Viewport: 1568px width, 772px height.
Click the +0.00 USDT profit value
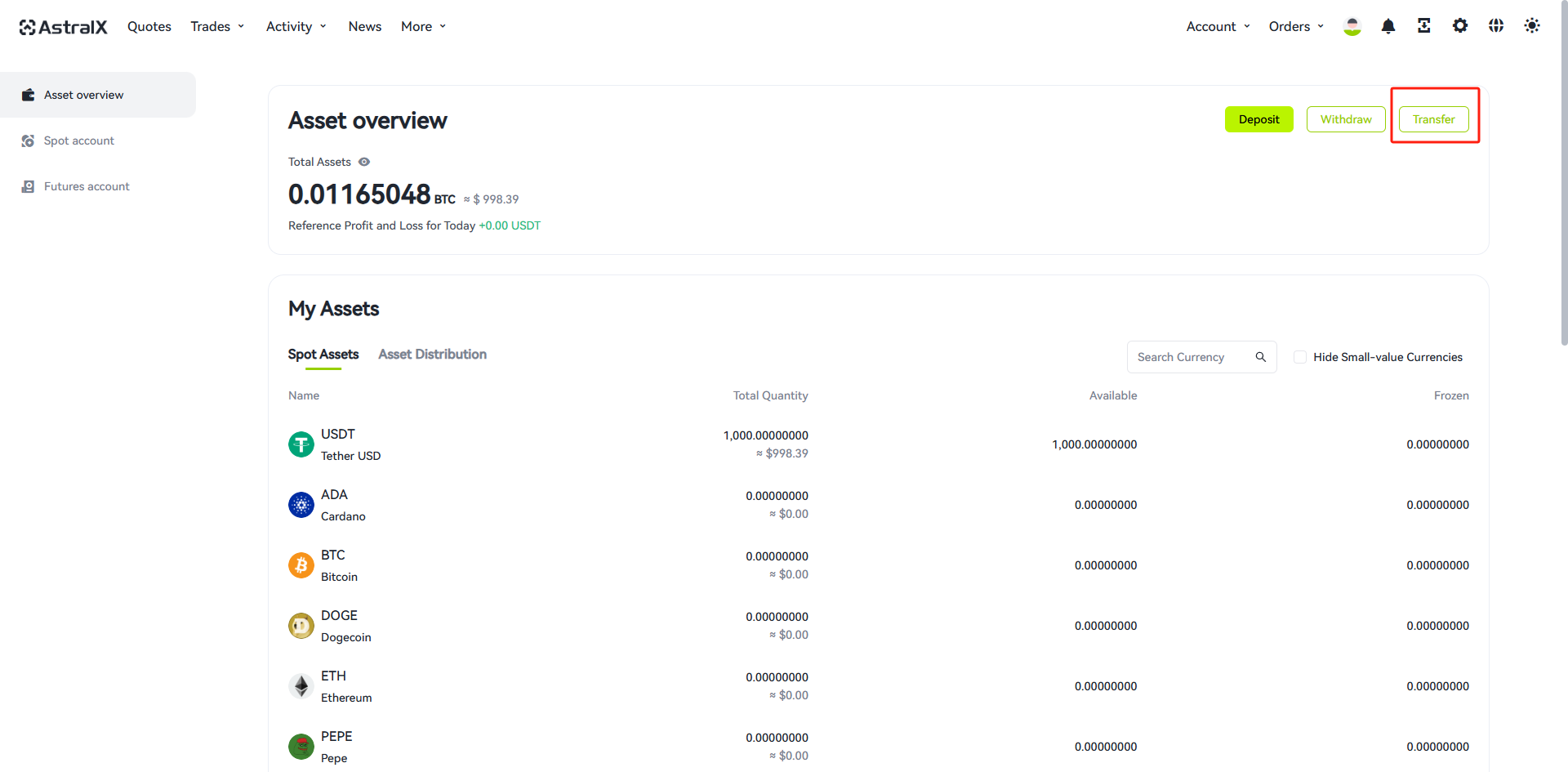pyautogui.click(x=510, y=225)
